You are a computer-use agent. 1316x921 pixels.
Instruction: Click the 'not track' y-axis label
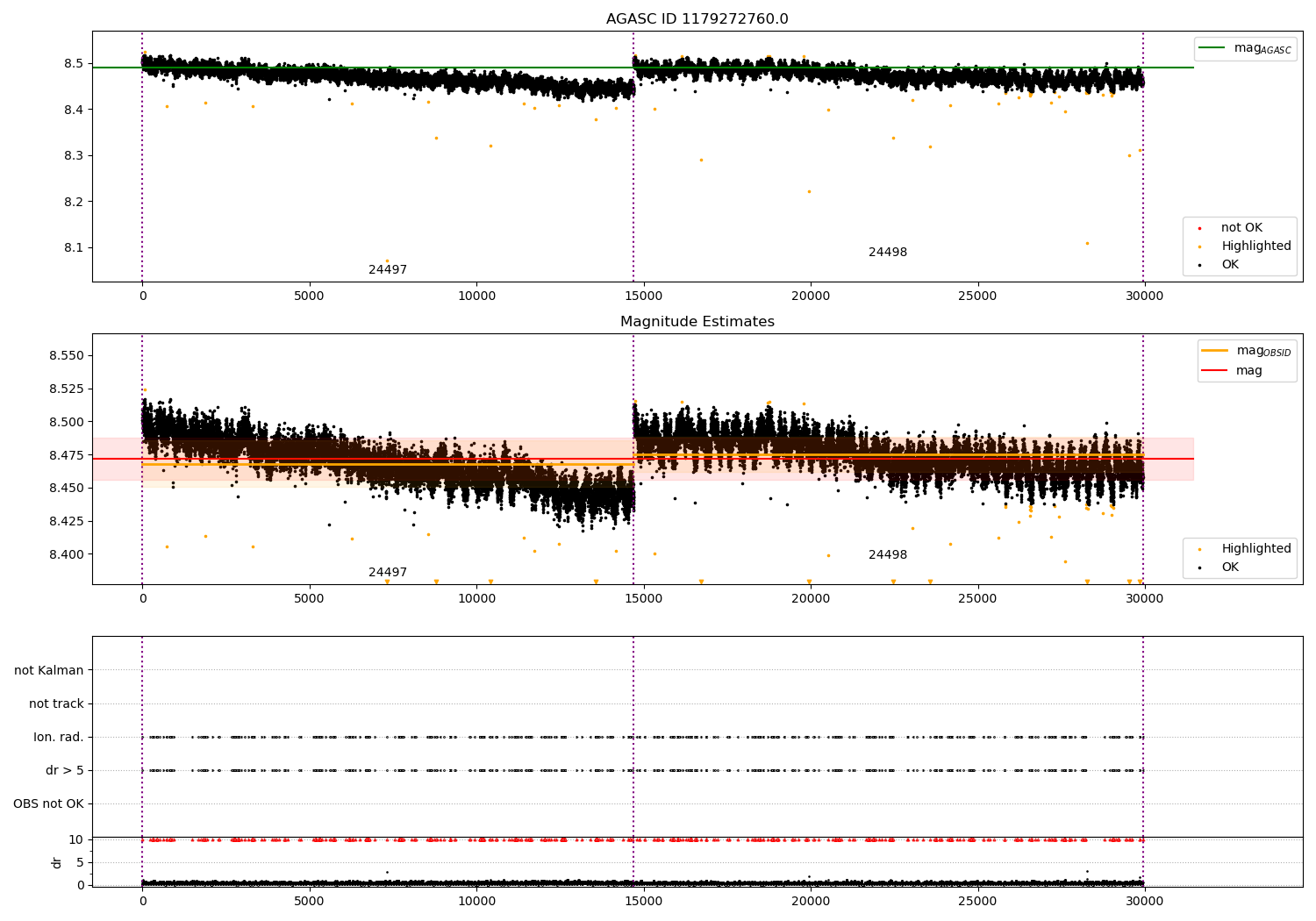click(x=56, y=703)
